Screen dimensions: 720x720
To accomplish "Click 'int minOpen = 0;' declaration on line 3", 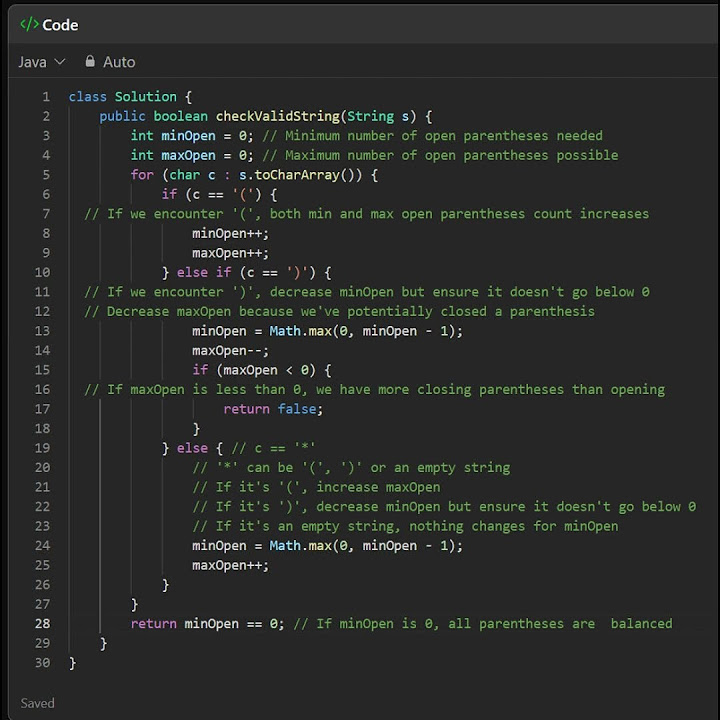I will 192,136.
